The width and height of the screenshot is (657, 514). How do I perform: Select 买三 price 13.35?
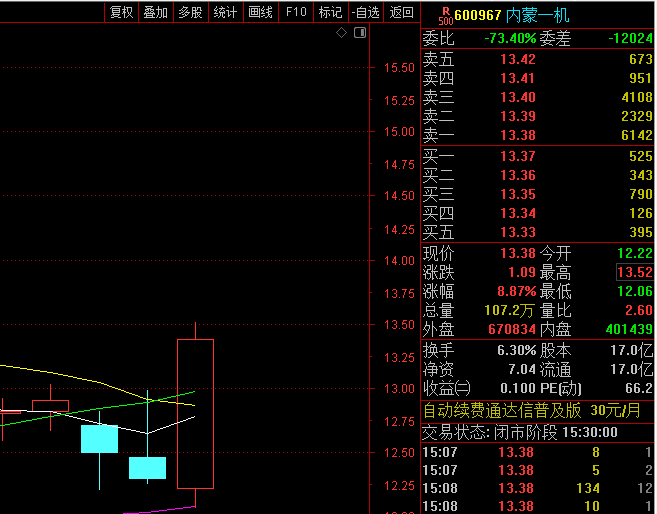pyautogui.click(x=518, y=194)
